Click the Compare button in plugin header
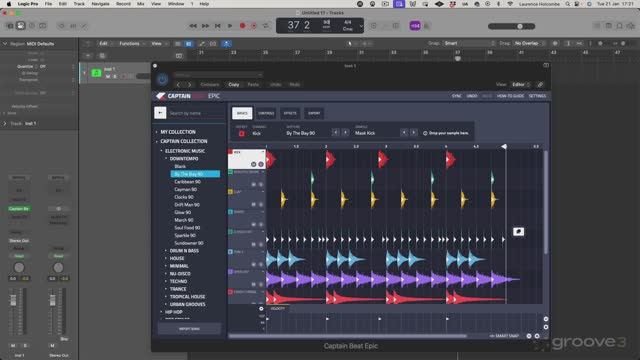This screenshot has height=360, width=640. pos(210,84)
